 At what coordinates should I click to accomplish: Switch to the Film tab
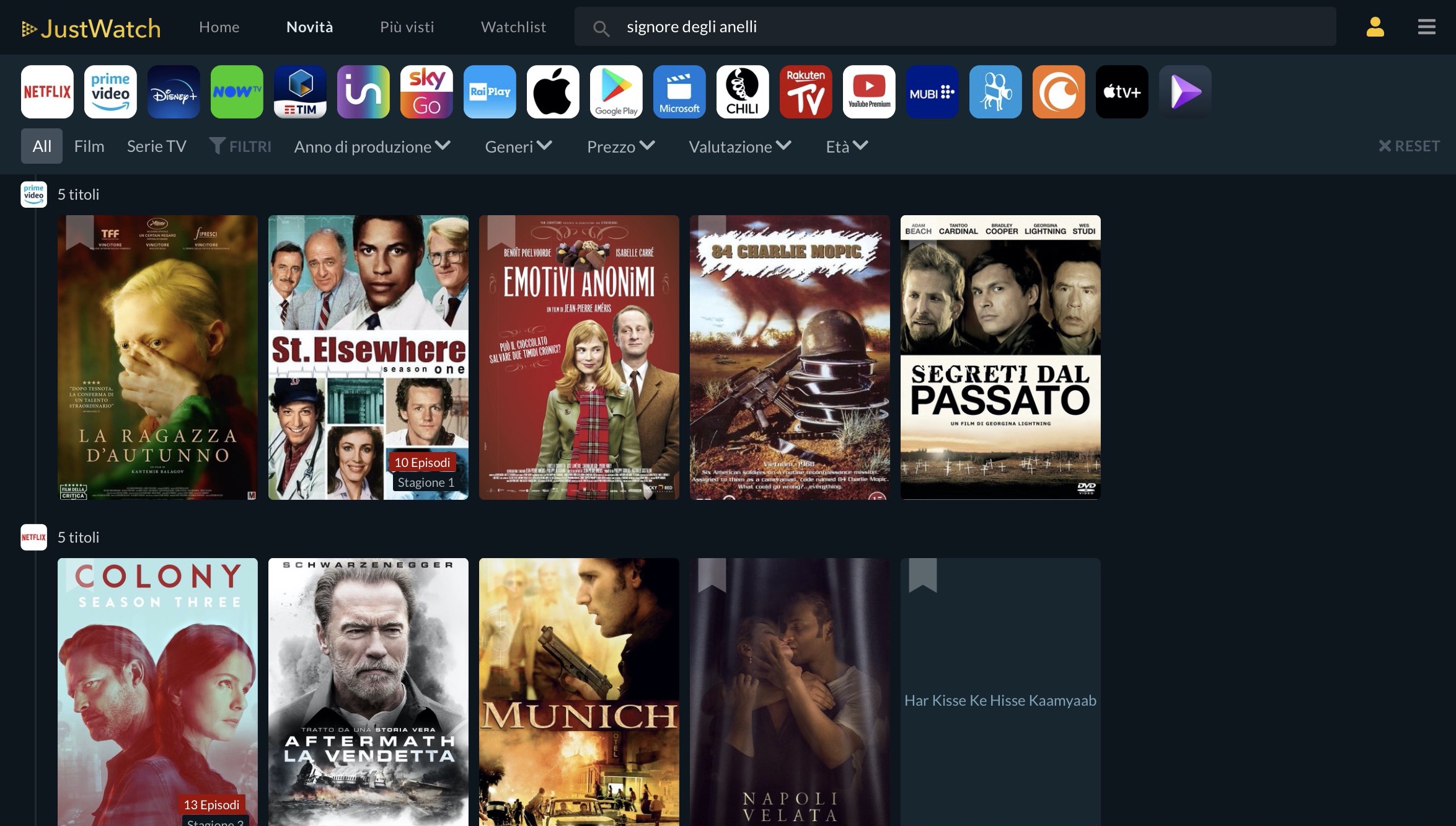click(x=89, y=146)
